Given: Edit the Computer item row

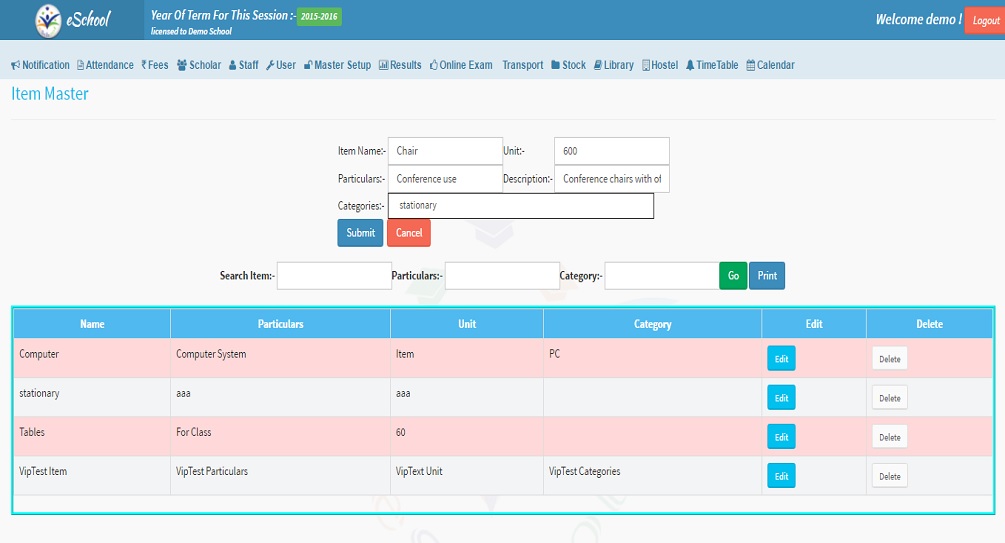Looking at the screenshot, I should (x=781, y=359).
